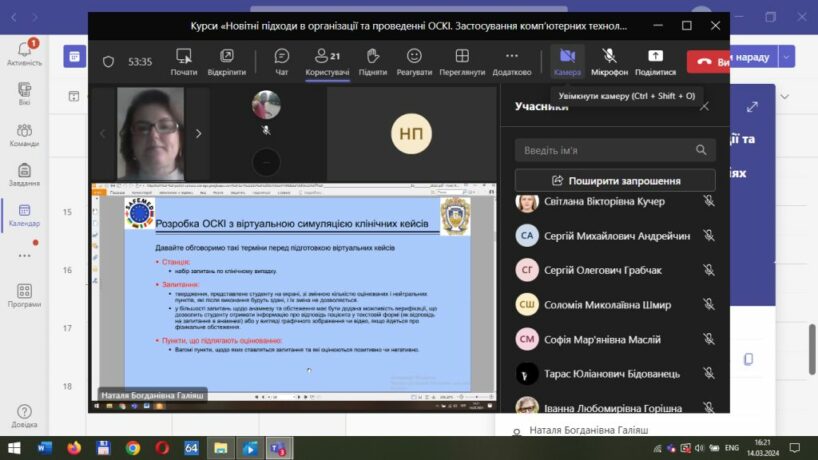Click the Поділитися share screen icon
Viewport: 818px width, 460px height.
tap(655, 61)
